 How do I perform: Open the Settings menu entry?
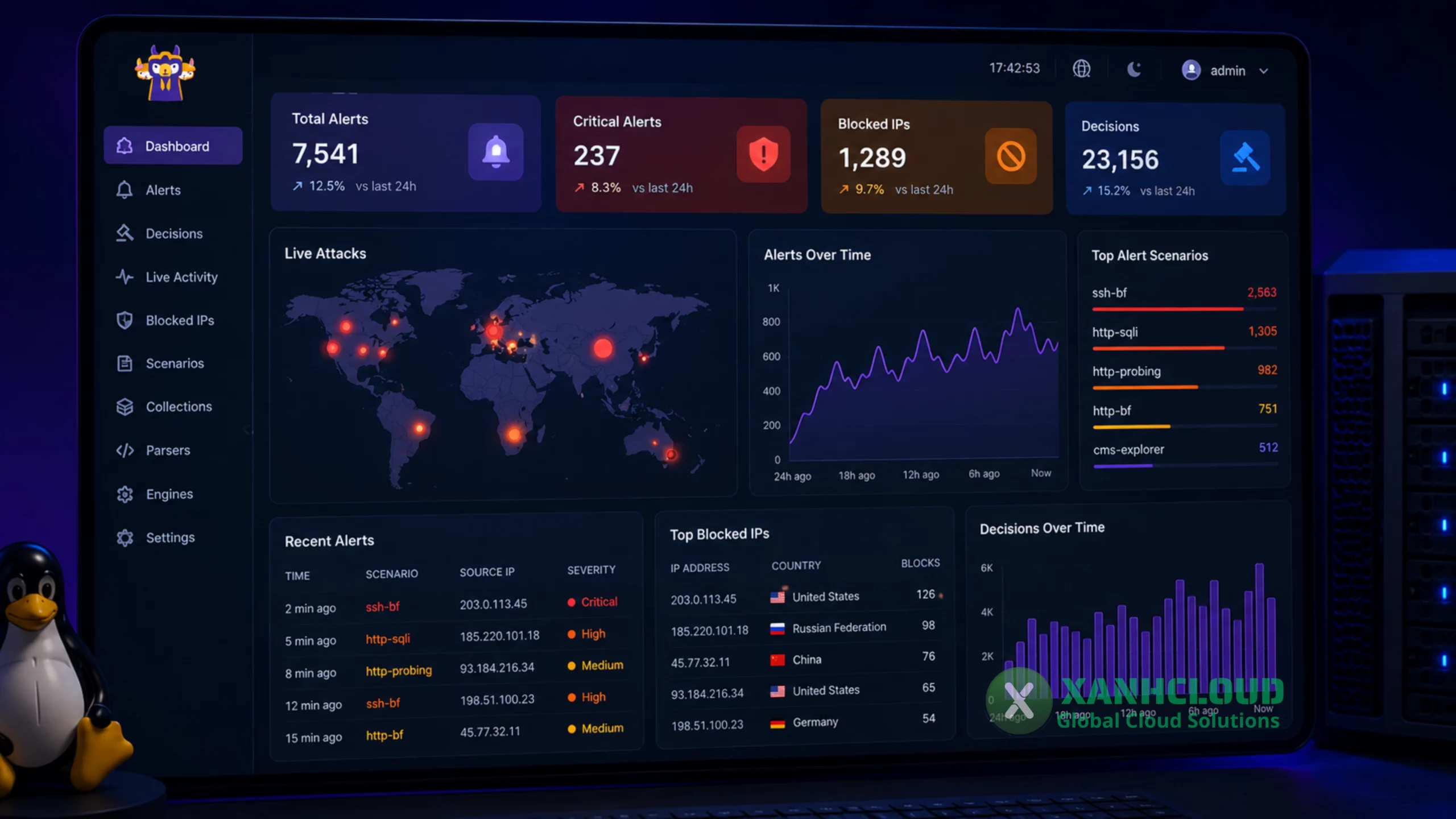(170, 537)
